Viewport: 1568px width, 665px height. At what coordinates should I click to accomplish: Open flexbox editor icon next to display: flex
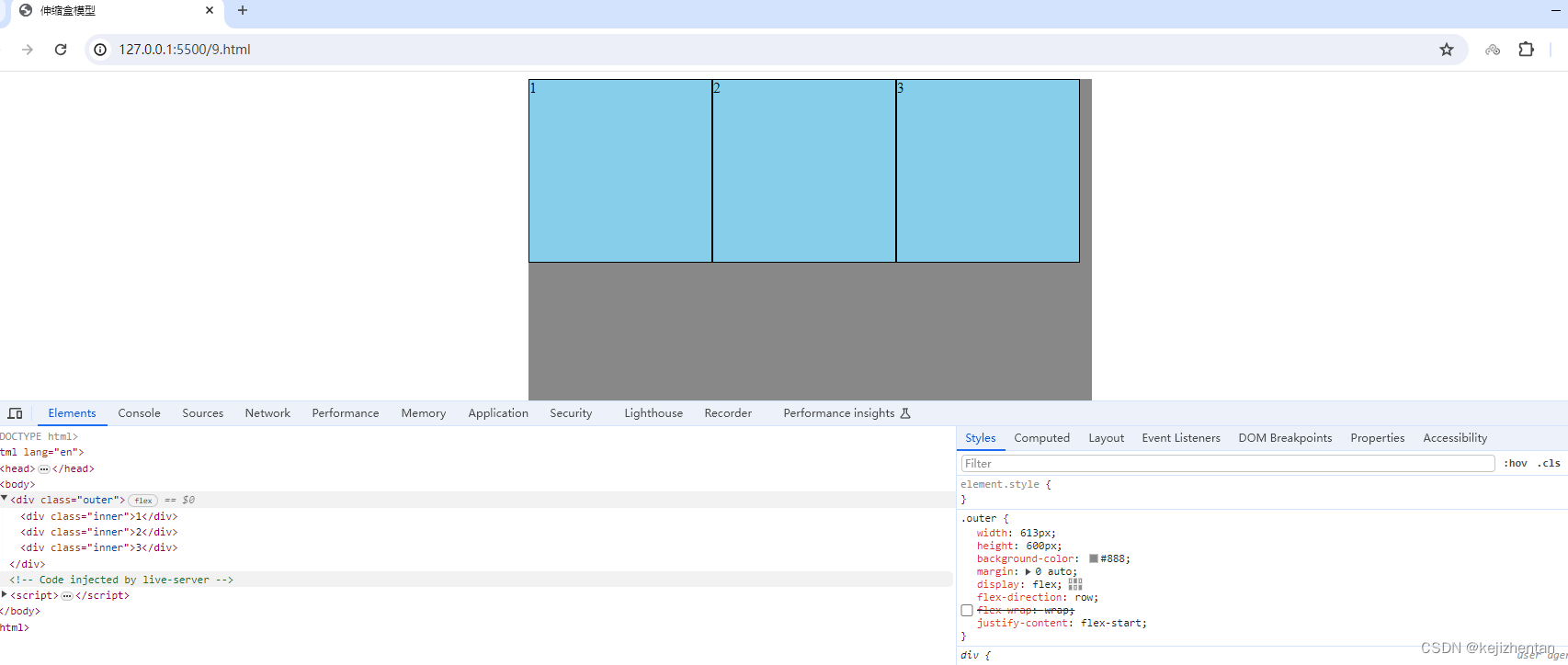pyautogui.click(x=1075, y=584)
